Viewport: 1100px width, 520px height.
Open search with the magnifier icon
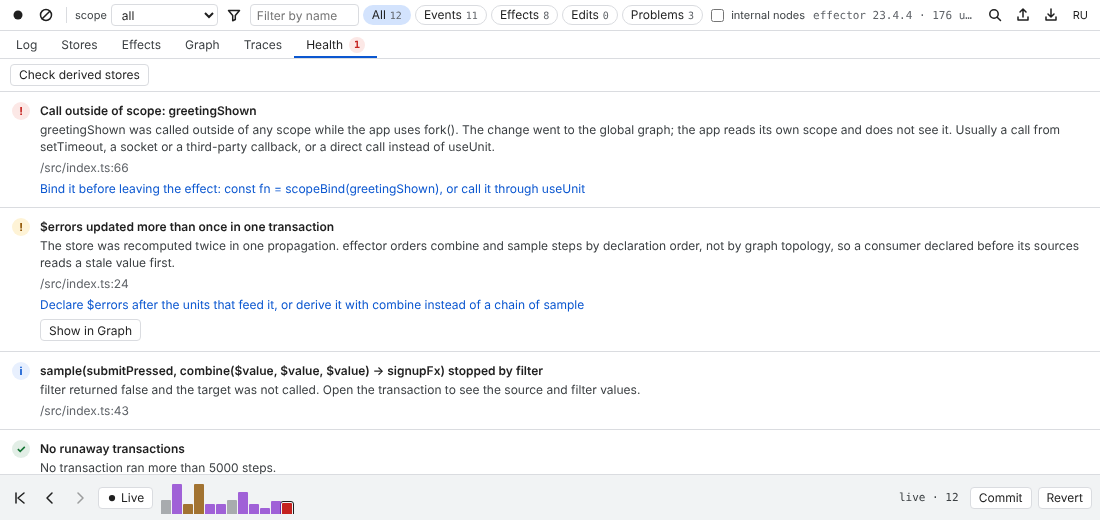tap(995, 15)
